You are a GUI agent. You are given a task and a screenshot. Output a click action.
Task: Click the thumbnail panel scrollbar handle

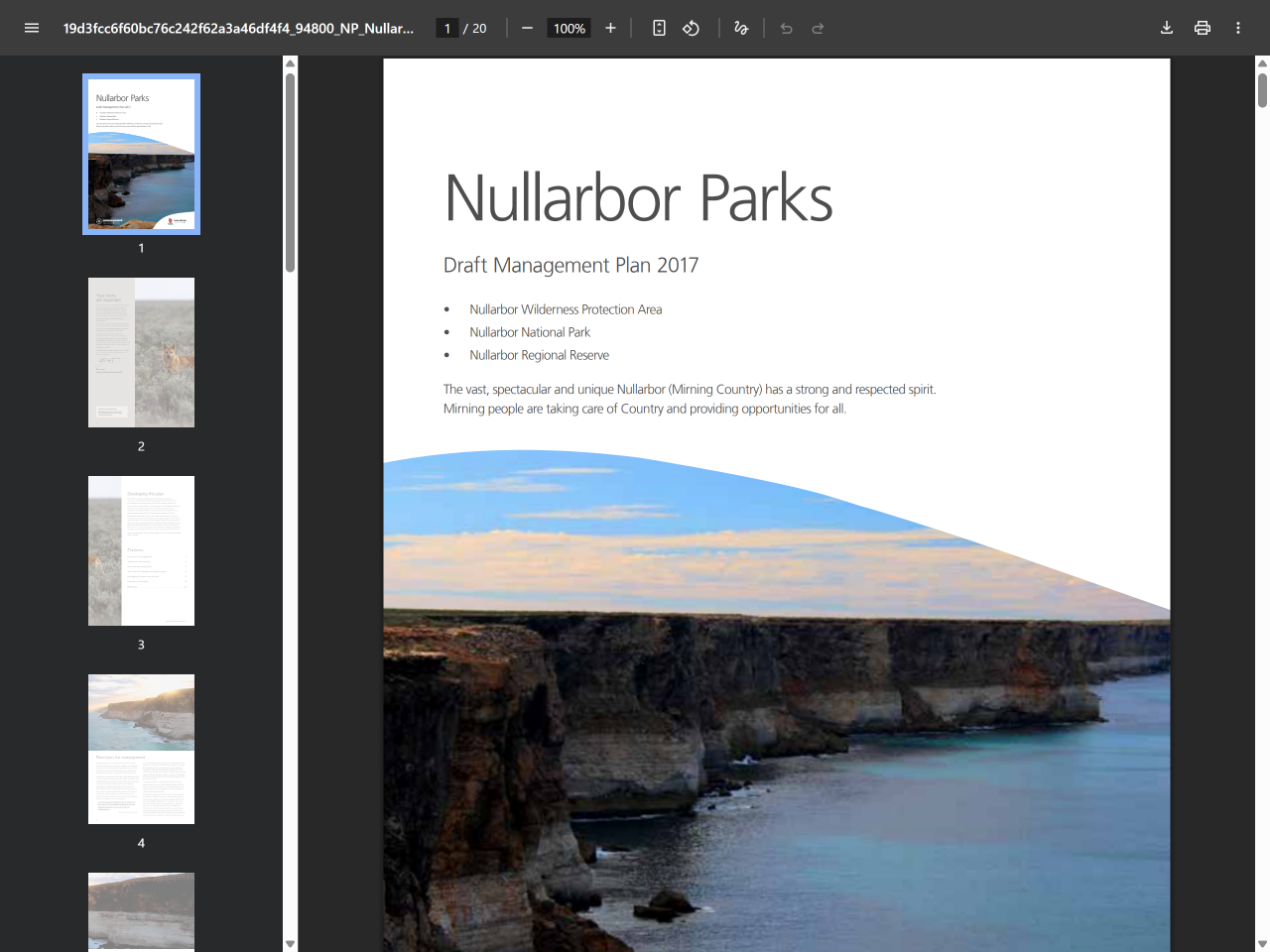(290, 172)
